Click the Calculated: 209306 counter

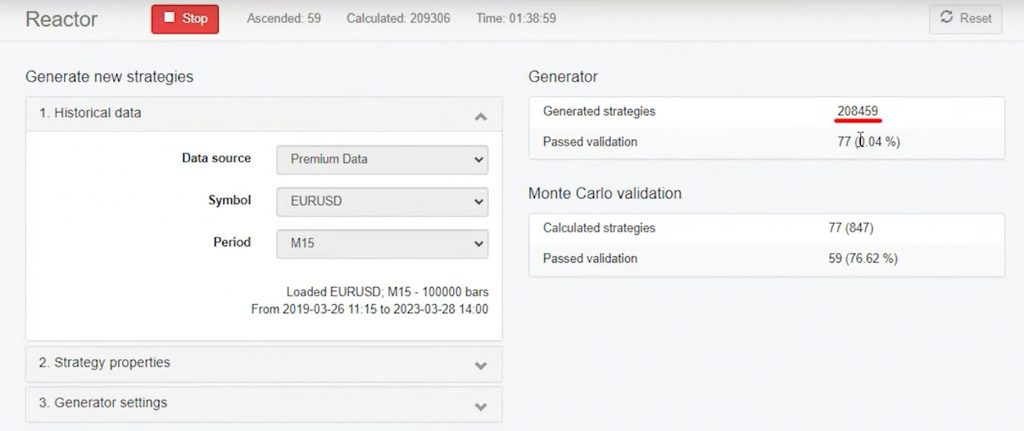point(397,19)
